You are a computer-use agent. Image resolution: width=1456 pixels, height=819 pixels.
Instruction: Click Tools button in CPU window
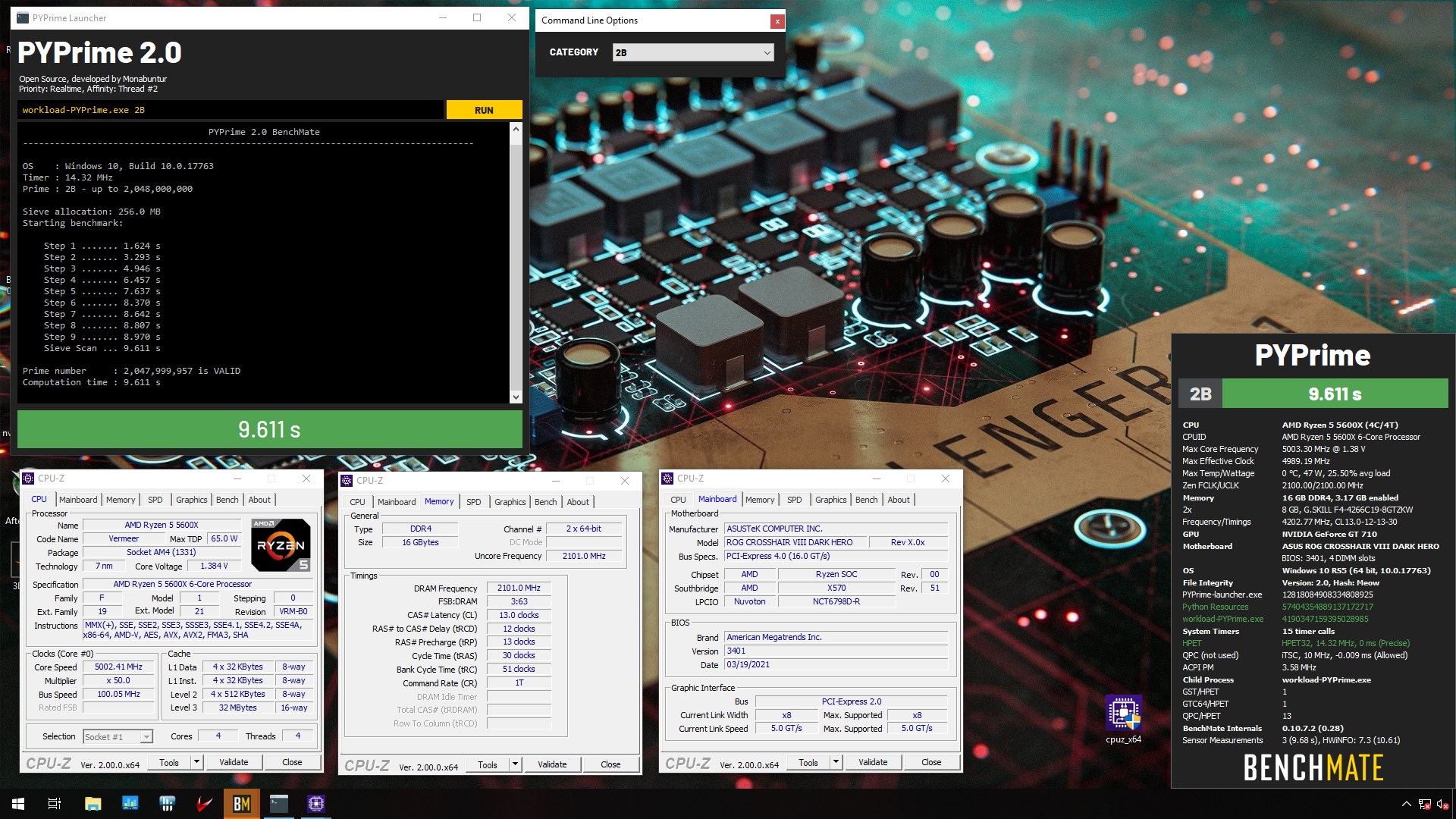click(169, 762)
